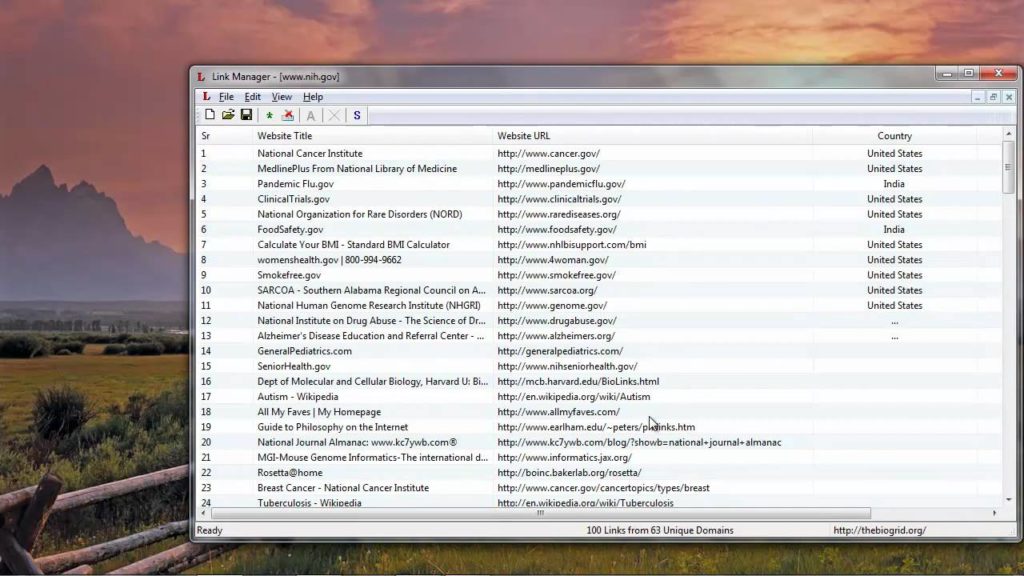Click the Link Manager title bar logo
The image size is (1024, 576).
point(200,76)
